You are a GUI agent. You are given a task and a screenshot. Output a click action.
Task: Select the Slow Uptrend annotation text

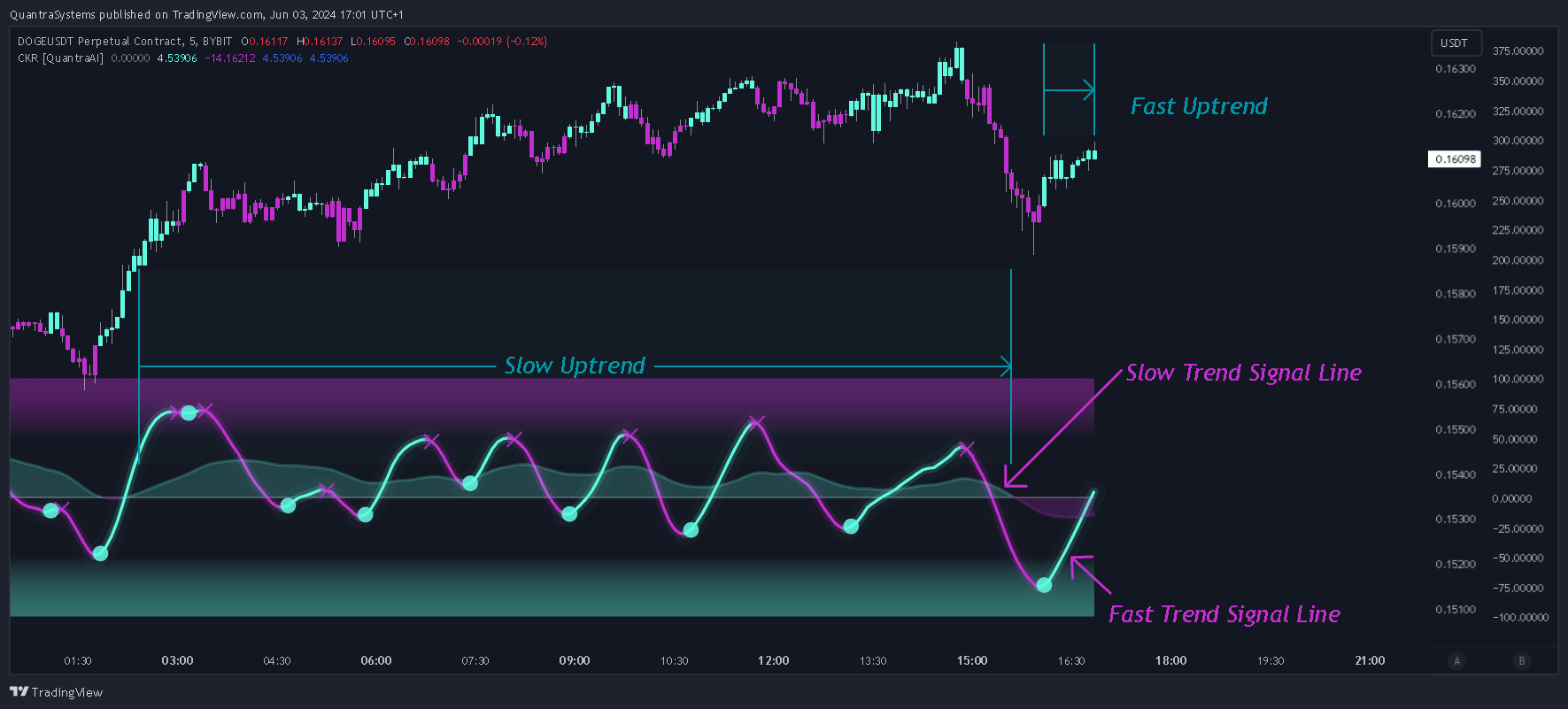coord(575,366)
